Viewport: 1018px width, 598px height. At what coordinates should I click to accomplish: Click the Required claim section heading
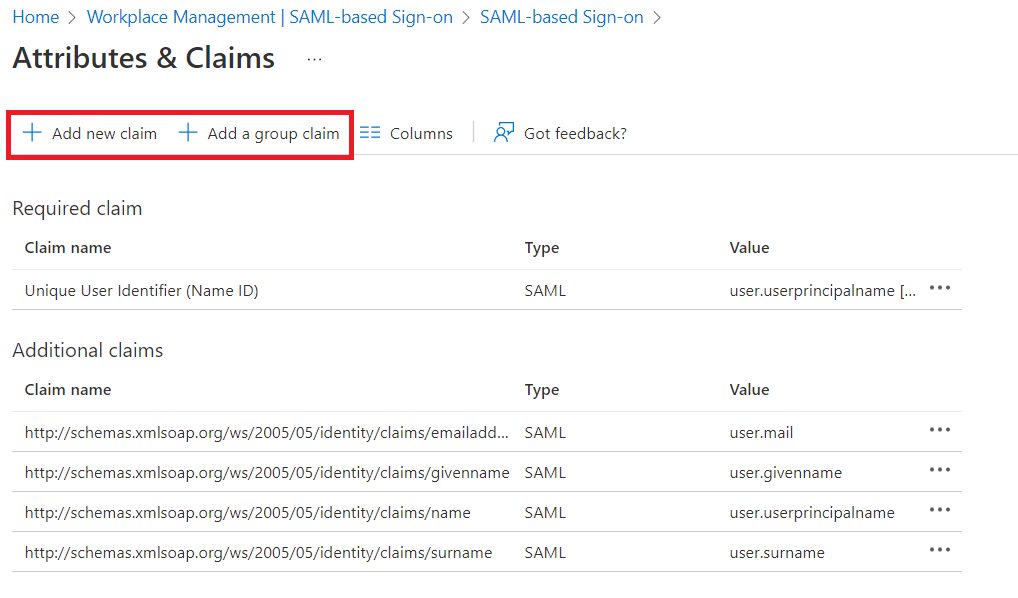77,209
